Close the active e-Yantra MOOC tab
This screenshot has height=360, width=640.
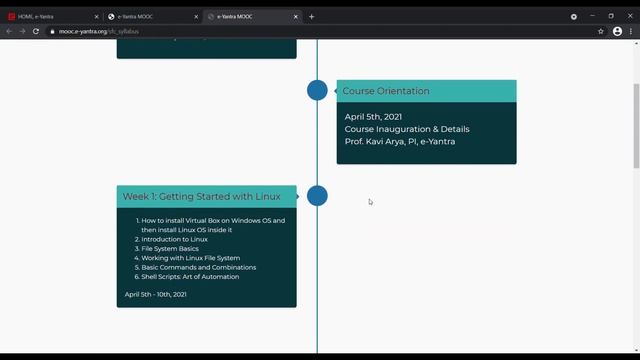(296, 17)
